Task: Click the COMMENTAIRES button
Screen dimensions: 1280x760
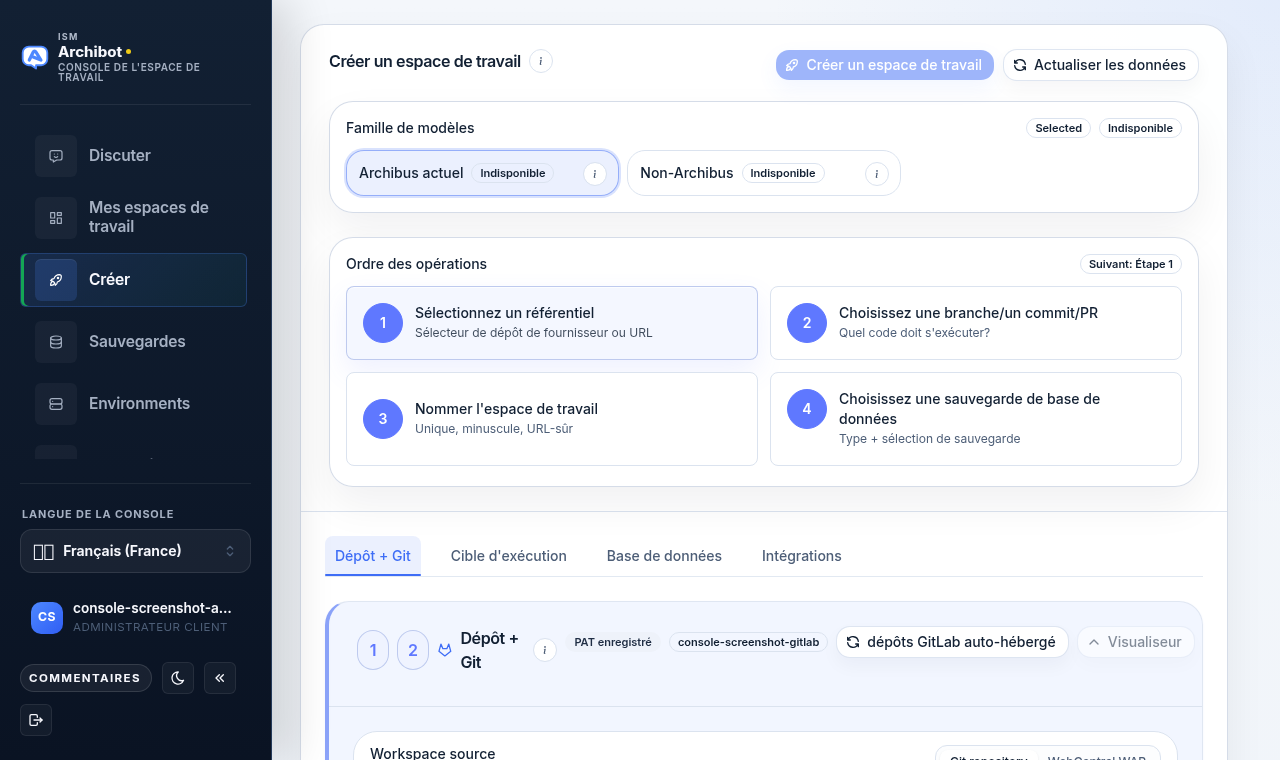Action: pos(86,678)
